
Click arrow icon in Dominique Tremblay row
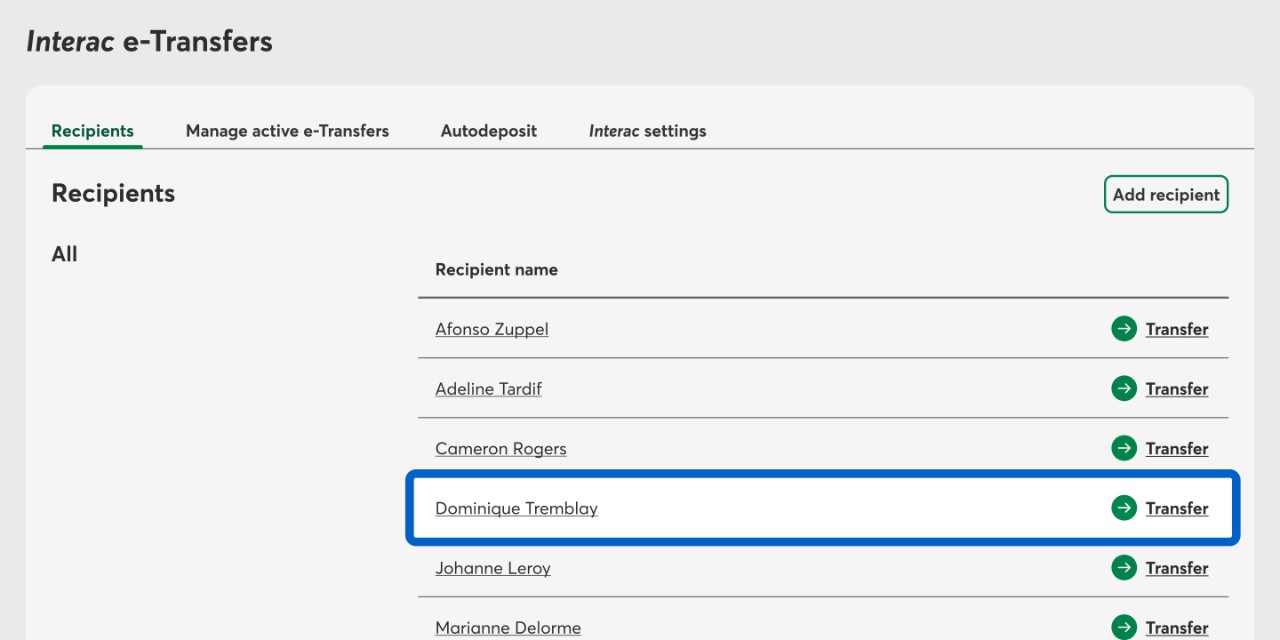pyautogui.click(x=1124, y=508)
